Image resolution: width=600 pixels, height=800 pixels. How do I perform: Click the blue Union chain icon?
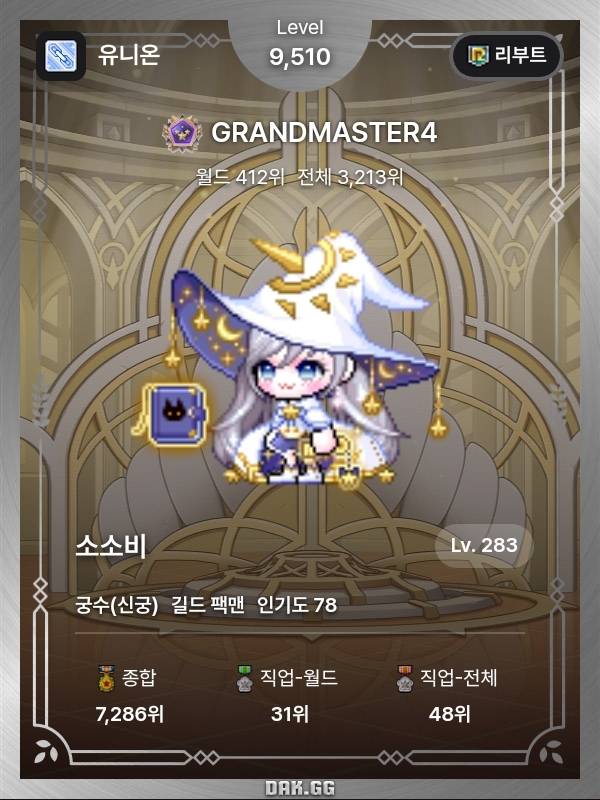pos(61,56)
